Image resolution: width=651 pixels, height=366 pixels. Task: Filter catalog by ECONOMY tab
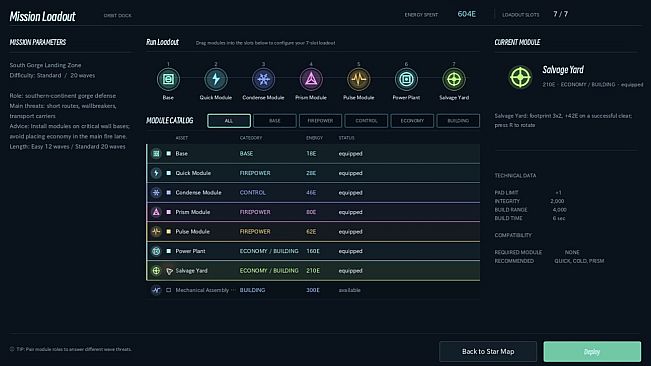[412, 121]
